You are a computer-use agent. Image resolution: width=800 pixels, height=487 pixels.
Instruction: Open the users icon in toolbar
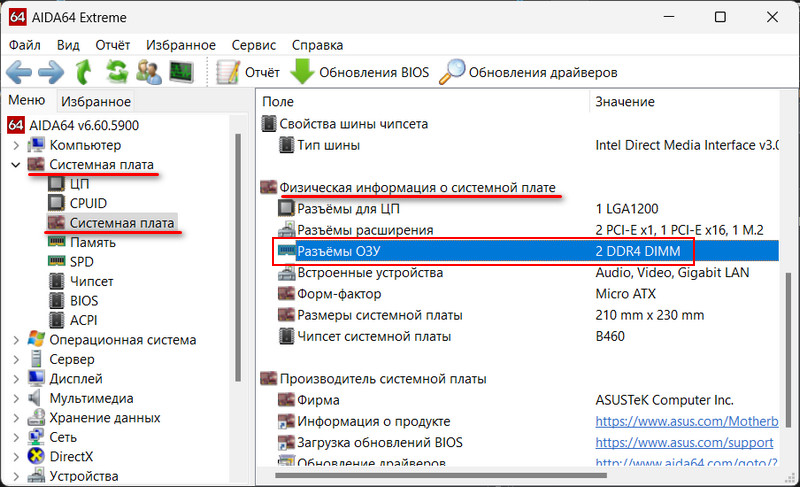pos(149,72)
